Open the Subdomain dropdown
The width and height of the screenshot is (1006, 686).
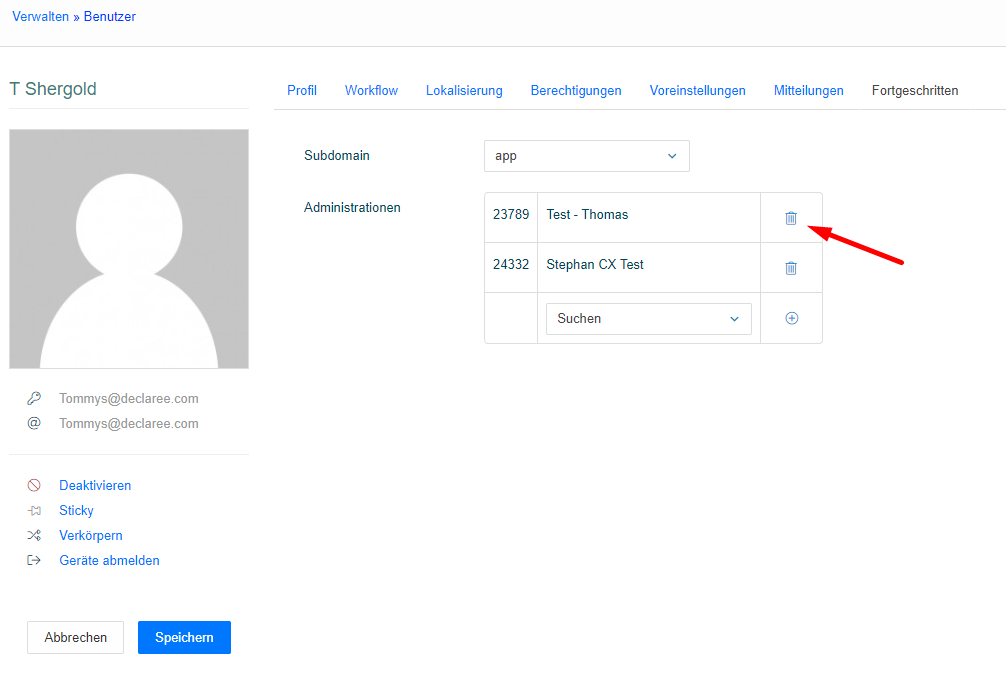point(586,156)
